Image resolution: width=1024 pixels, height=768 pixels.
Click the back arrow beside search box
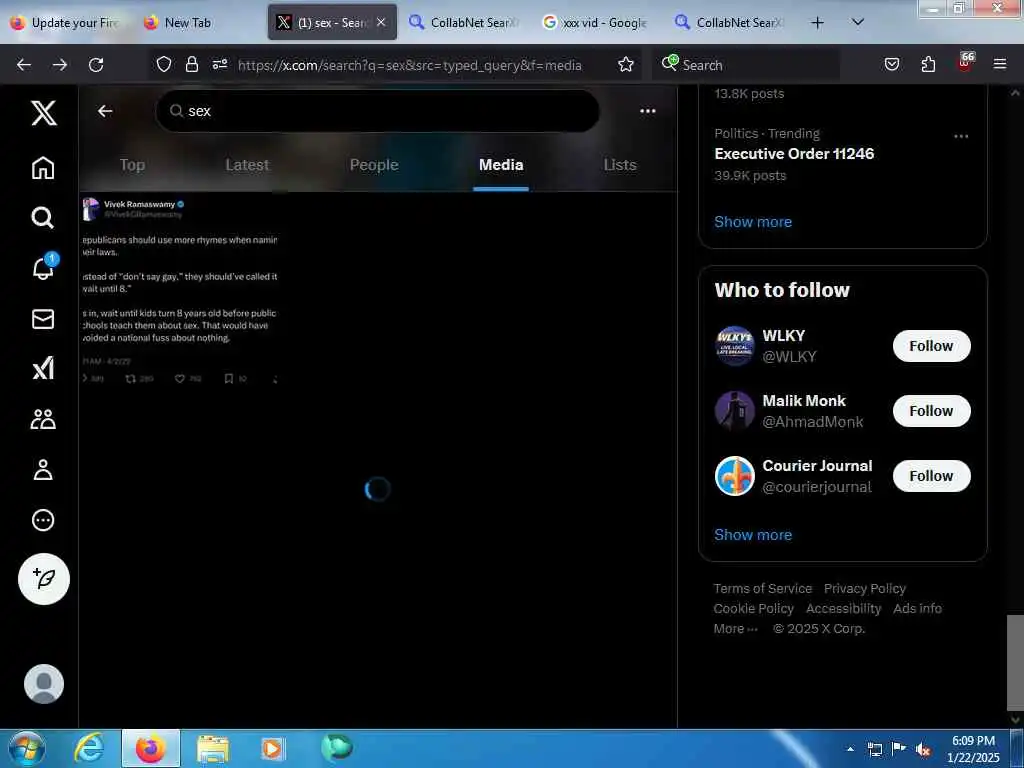[x=105, y=111]
